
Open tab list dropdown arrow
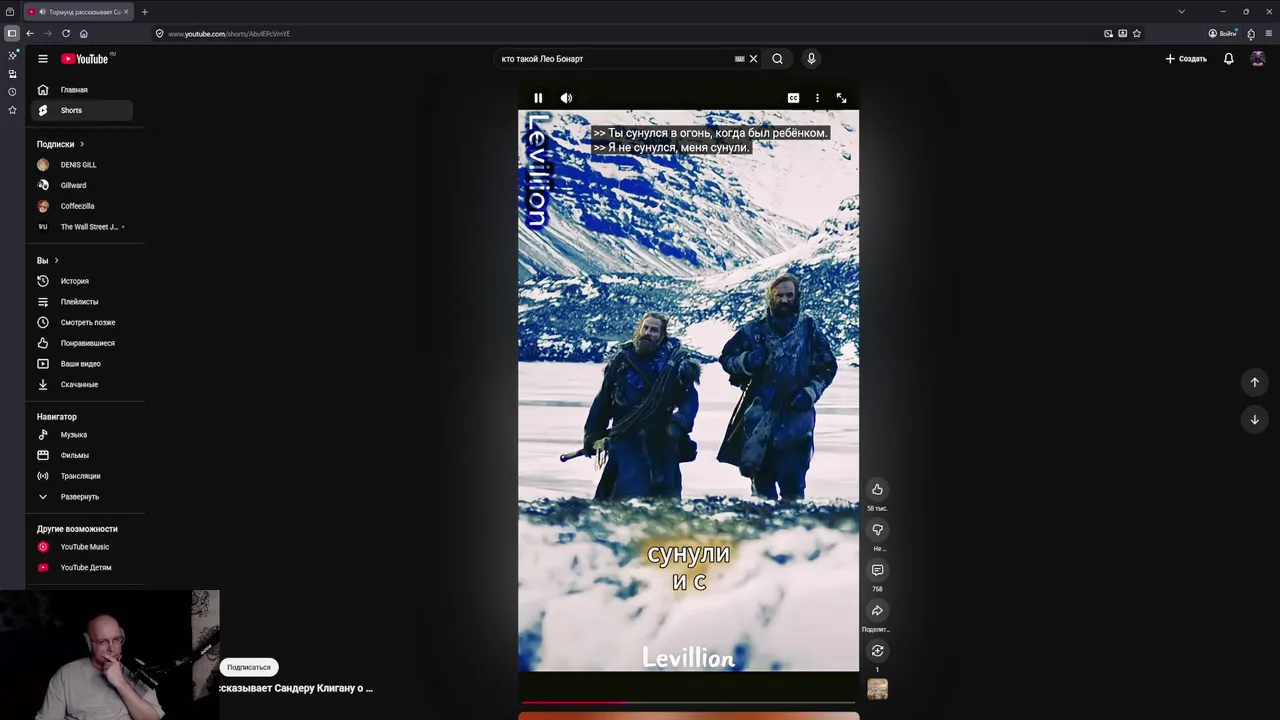pyautogui.click(x=1181, y=12)
